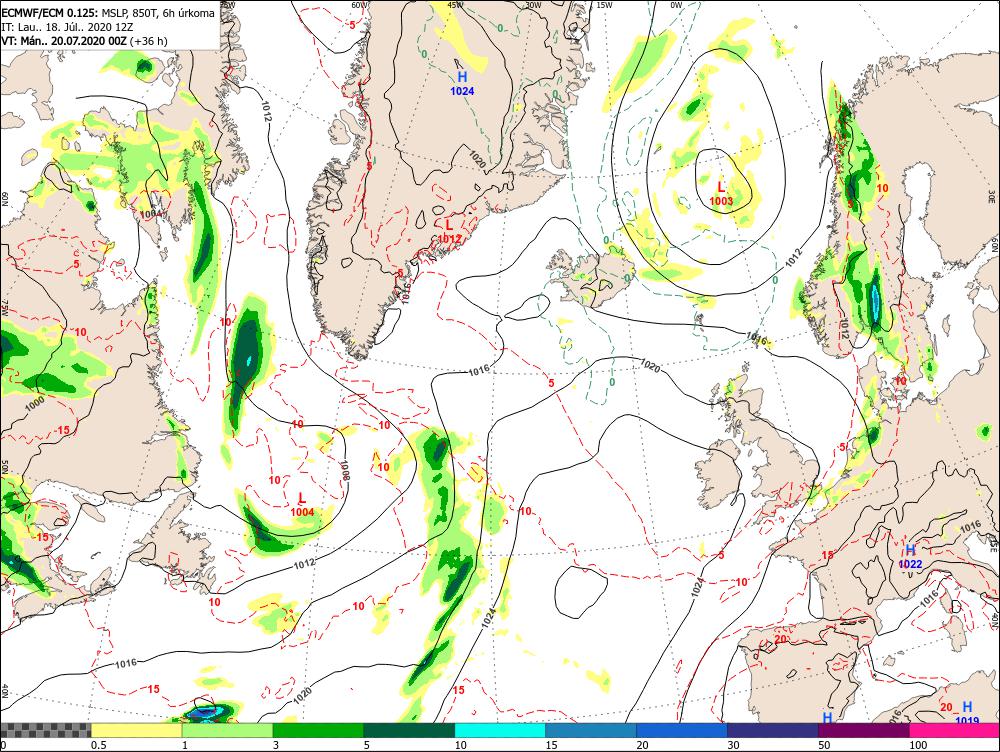The width and height of the screenshot is (1000, 752).
Task: Click the dark navy 30–50 legend block
Action: (x=772, y=730)
